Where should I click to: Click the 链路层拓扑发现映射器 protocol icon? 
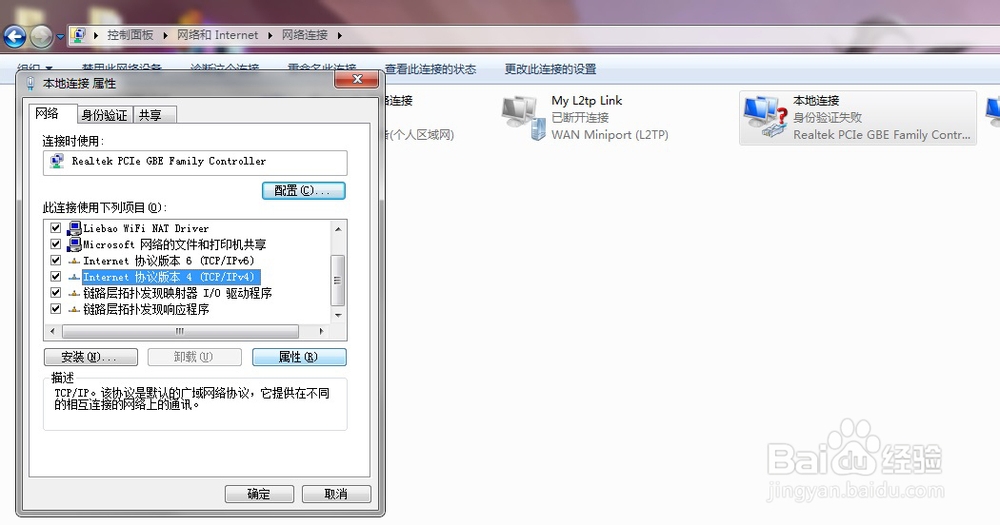click(x=74, y=293)
